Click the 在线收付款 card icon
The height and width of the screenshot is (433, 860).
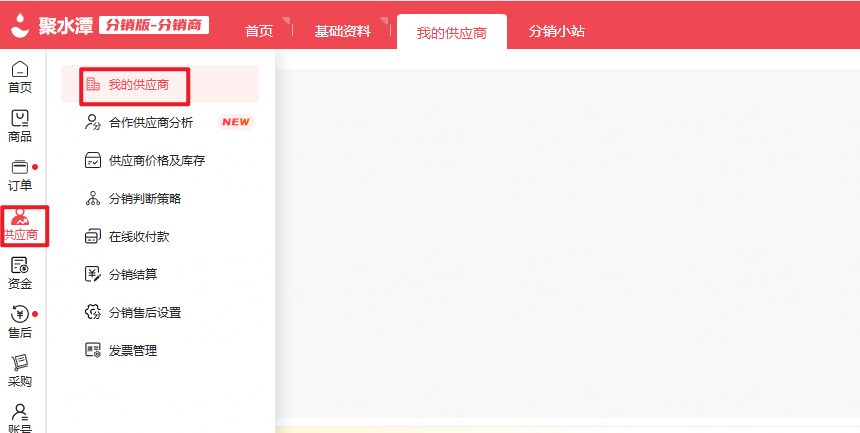93,237
